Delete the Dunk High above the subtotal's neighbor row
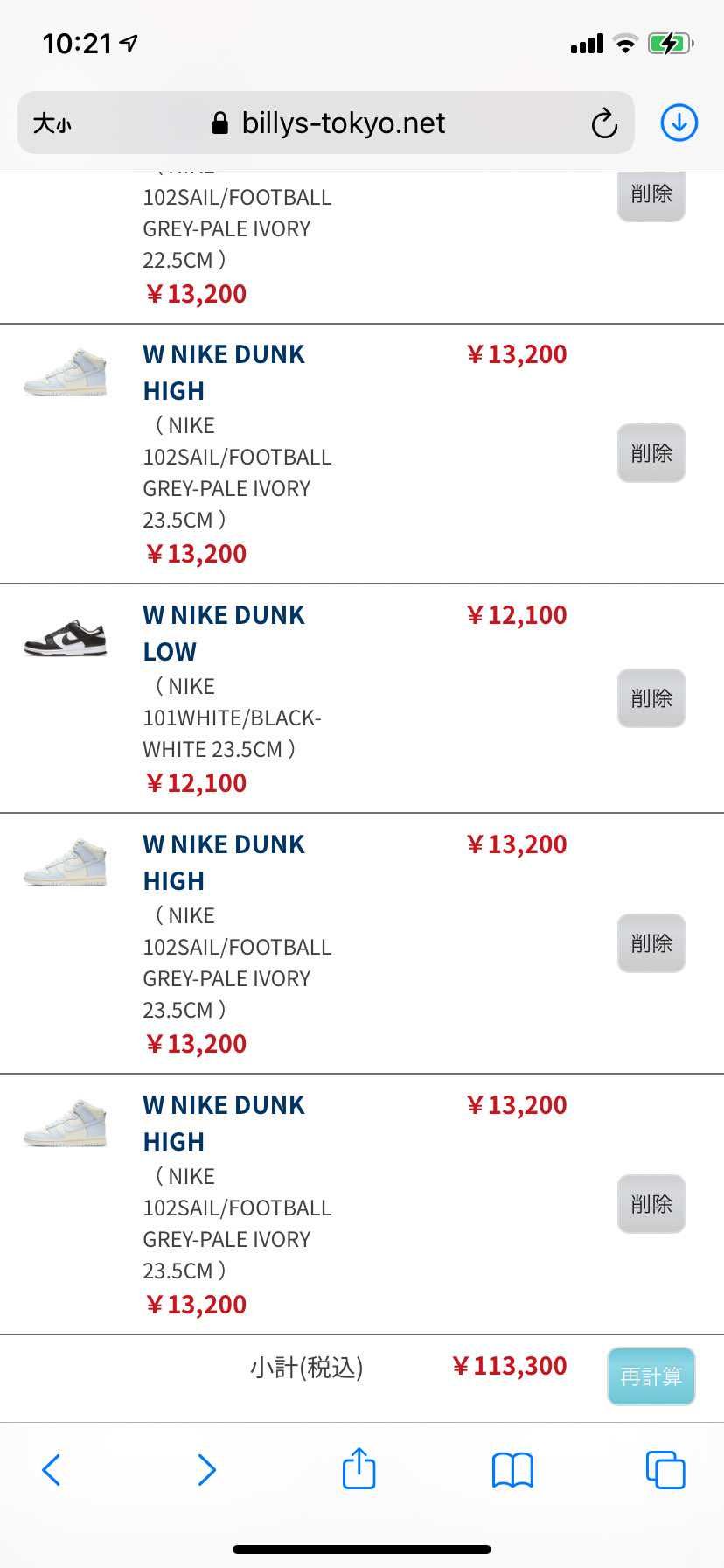724x1568 pixels. tap(651, 943)
